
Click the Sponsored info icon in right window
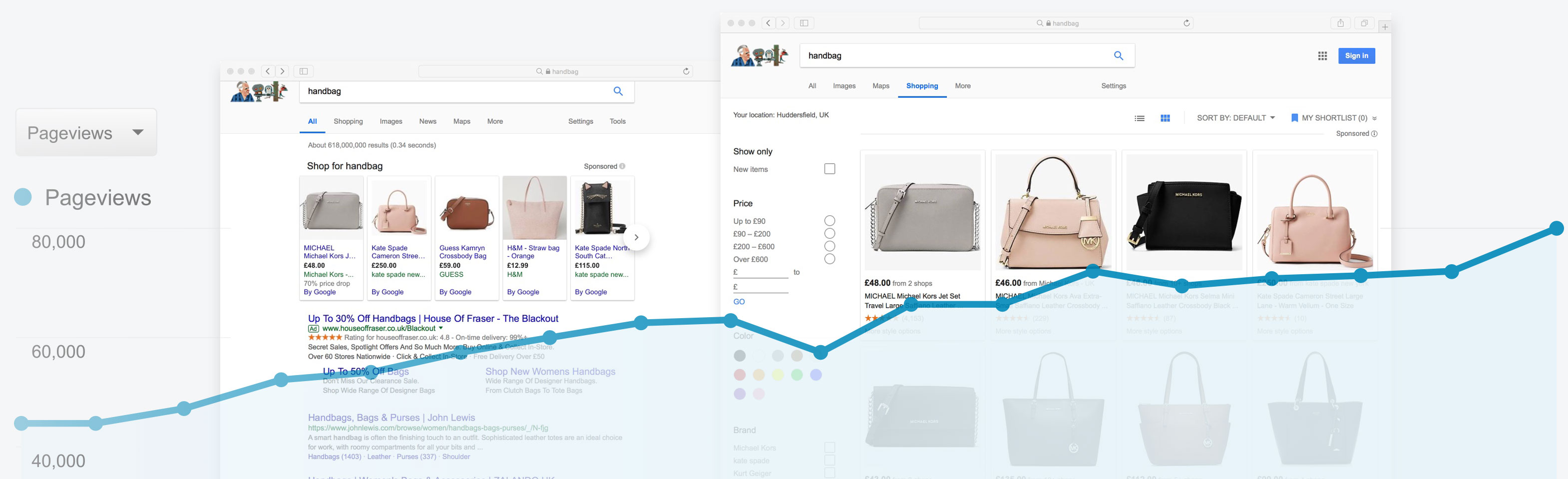point(1374,134)
